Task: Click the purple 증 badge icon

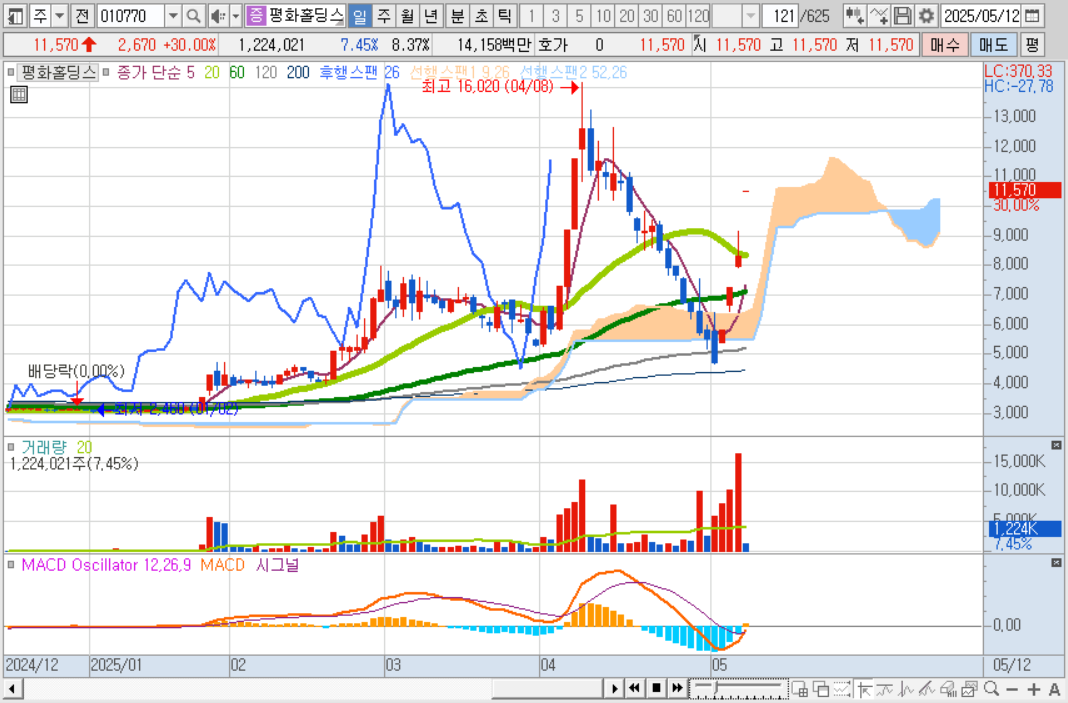Action: [x=255, y=15]
